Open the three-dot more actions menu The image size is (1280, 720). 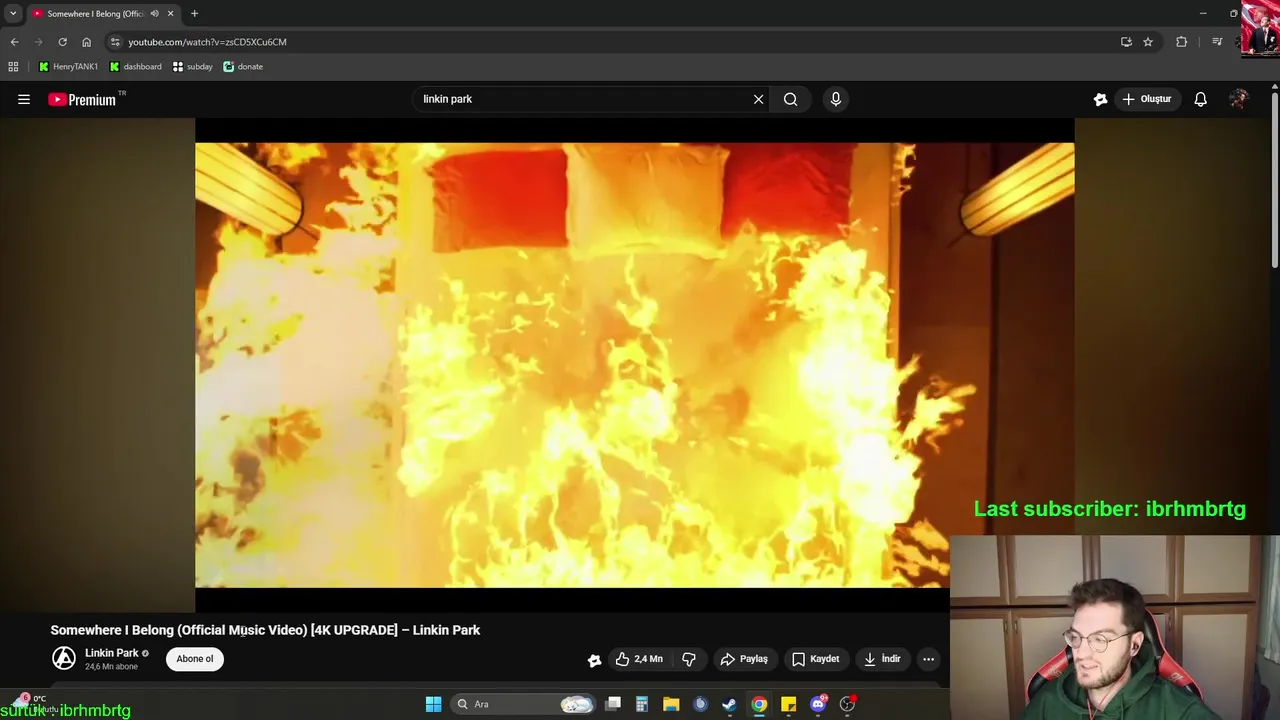(x=928, y=659)
